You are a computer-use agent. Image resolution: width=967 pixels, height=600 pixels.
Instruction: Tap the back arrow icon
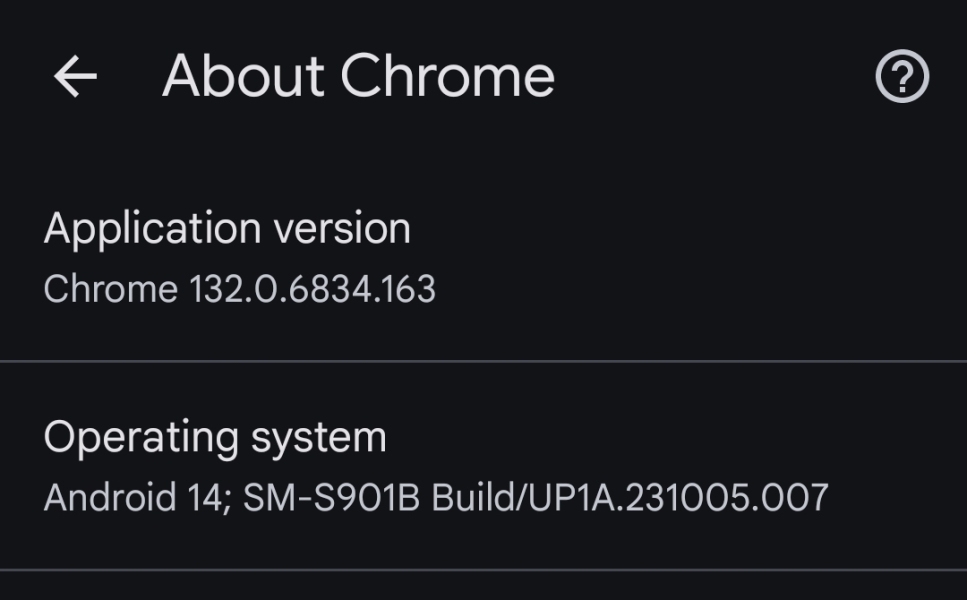click(75, 77)
